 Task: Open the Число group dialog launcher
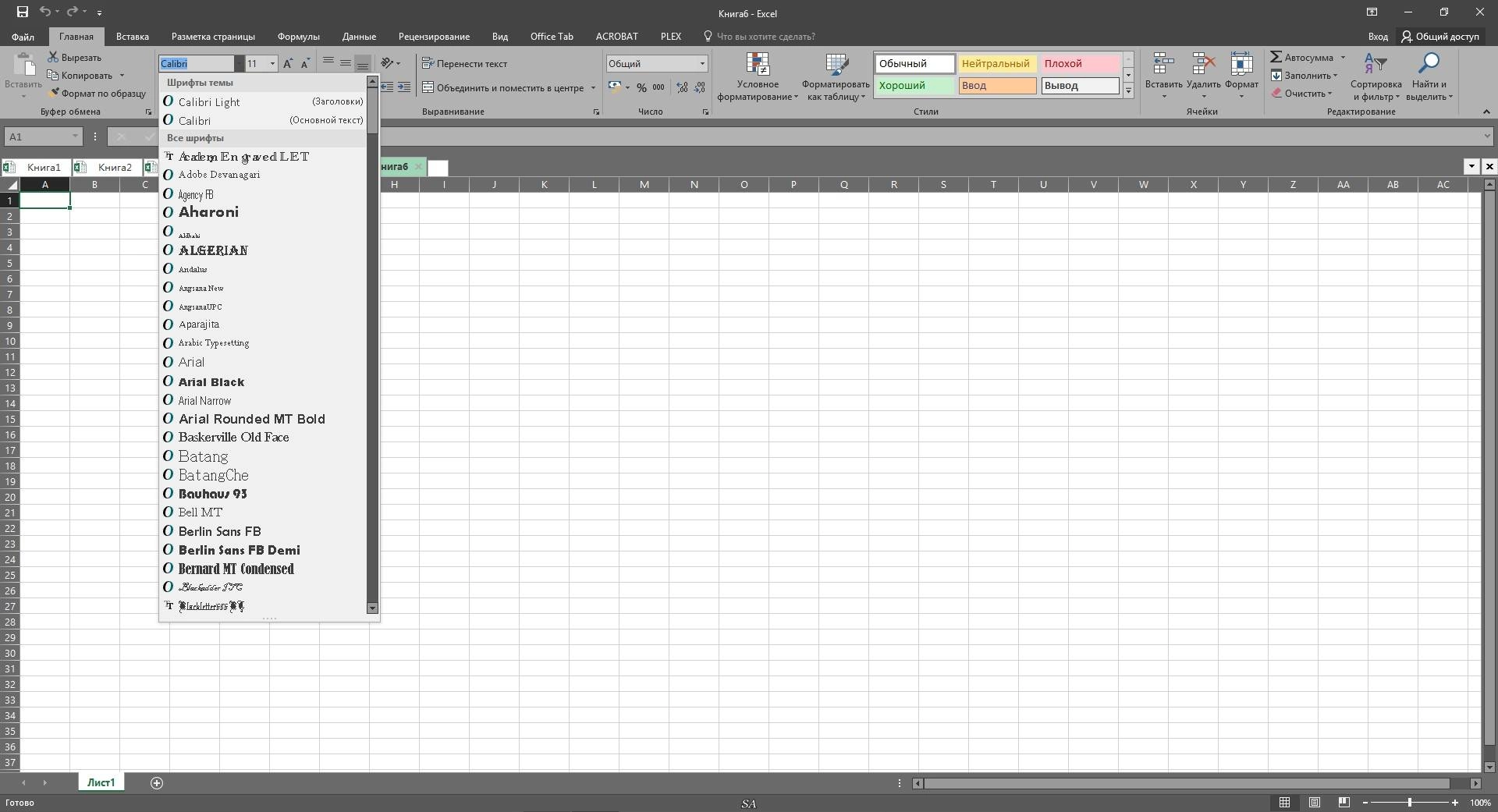tap(705, 112)
